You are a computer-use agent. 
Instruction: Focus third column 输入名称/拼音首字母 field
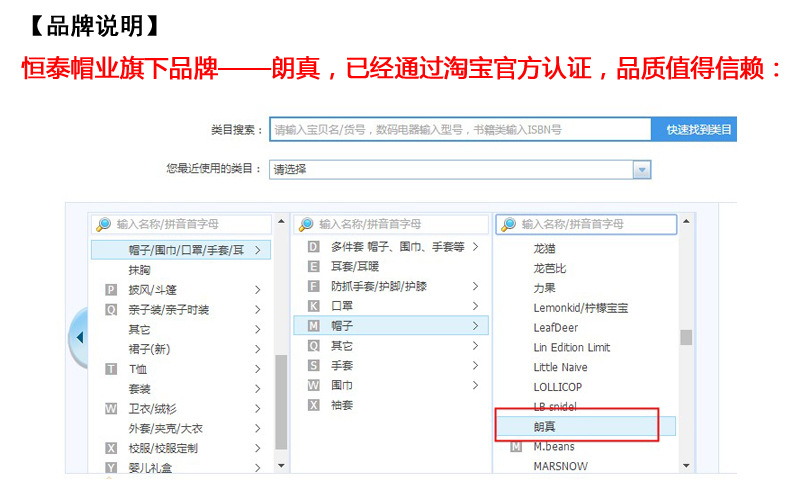pos(586,224)
